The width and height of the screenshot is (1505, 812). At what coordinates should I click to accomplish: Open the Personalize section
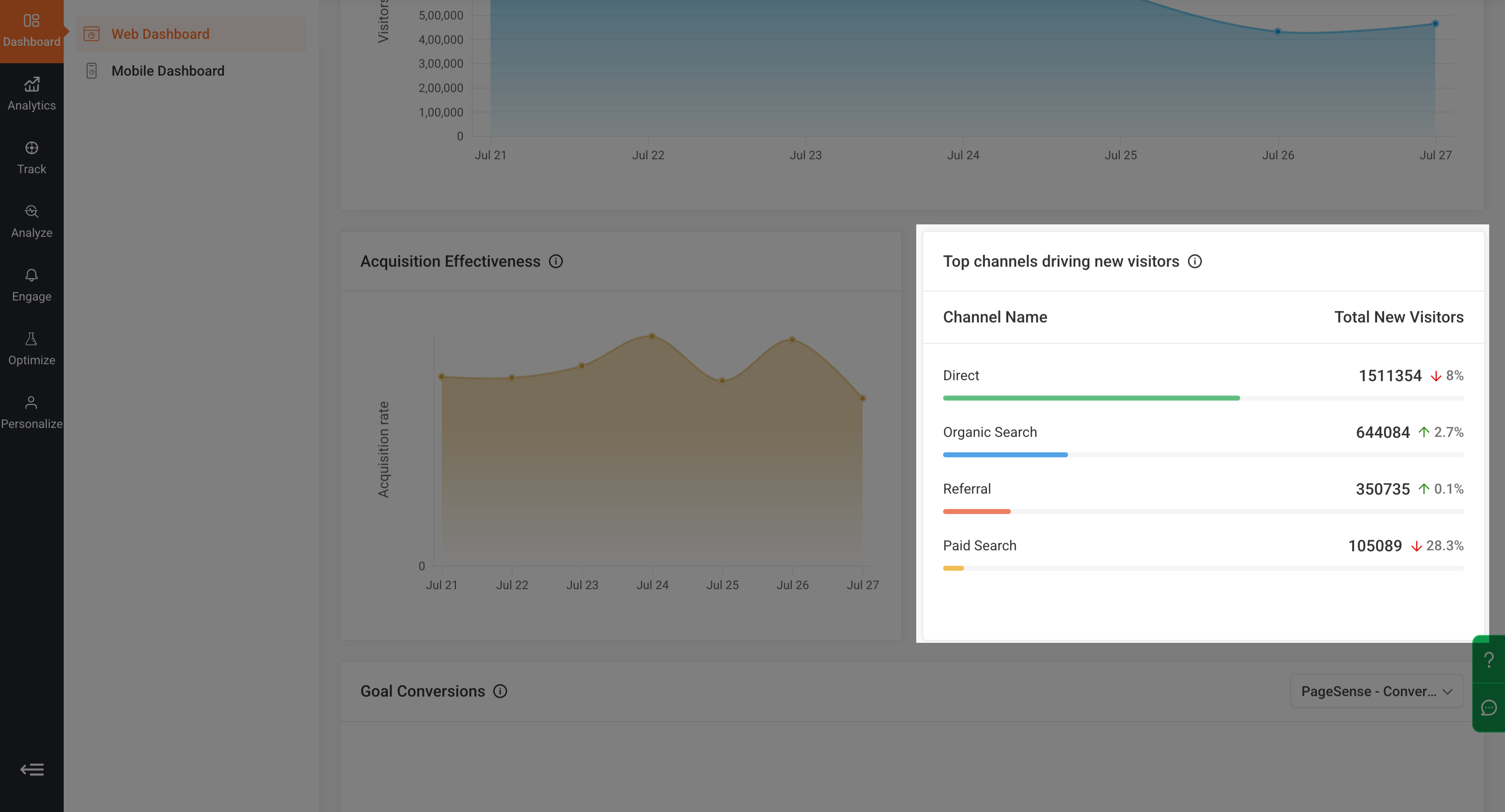[x=31, y=413]
